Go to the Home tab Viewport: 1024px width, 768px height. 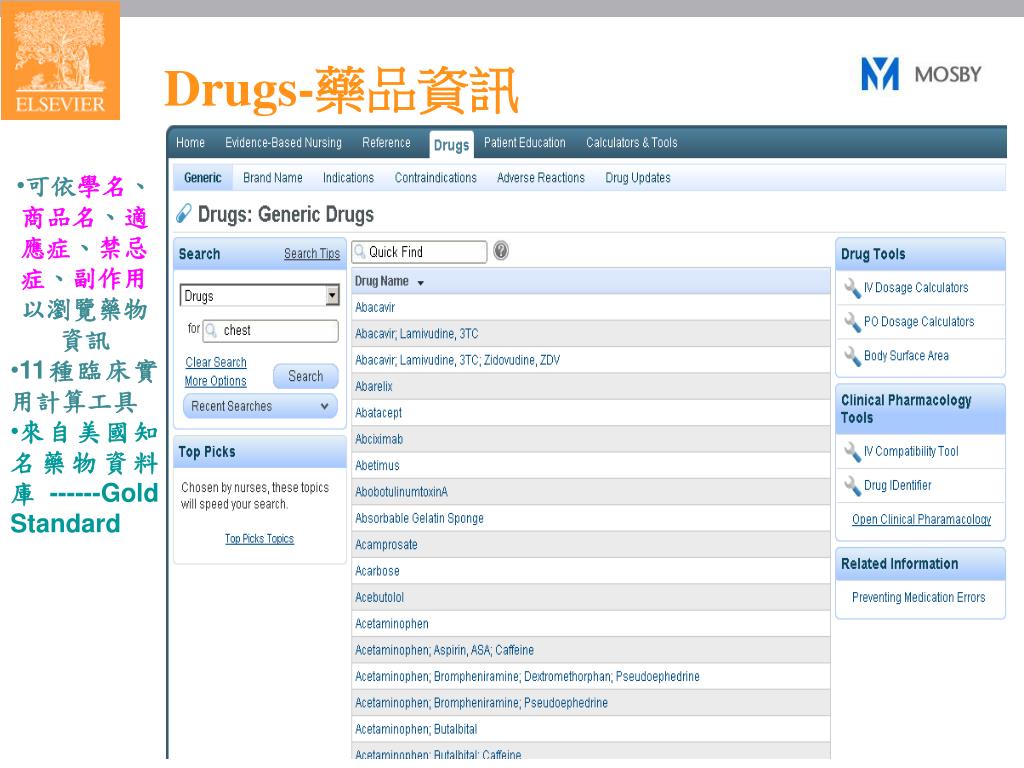tap(190, 142)
